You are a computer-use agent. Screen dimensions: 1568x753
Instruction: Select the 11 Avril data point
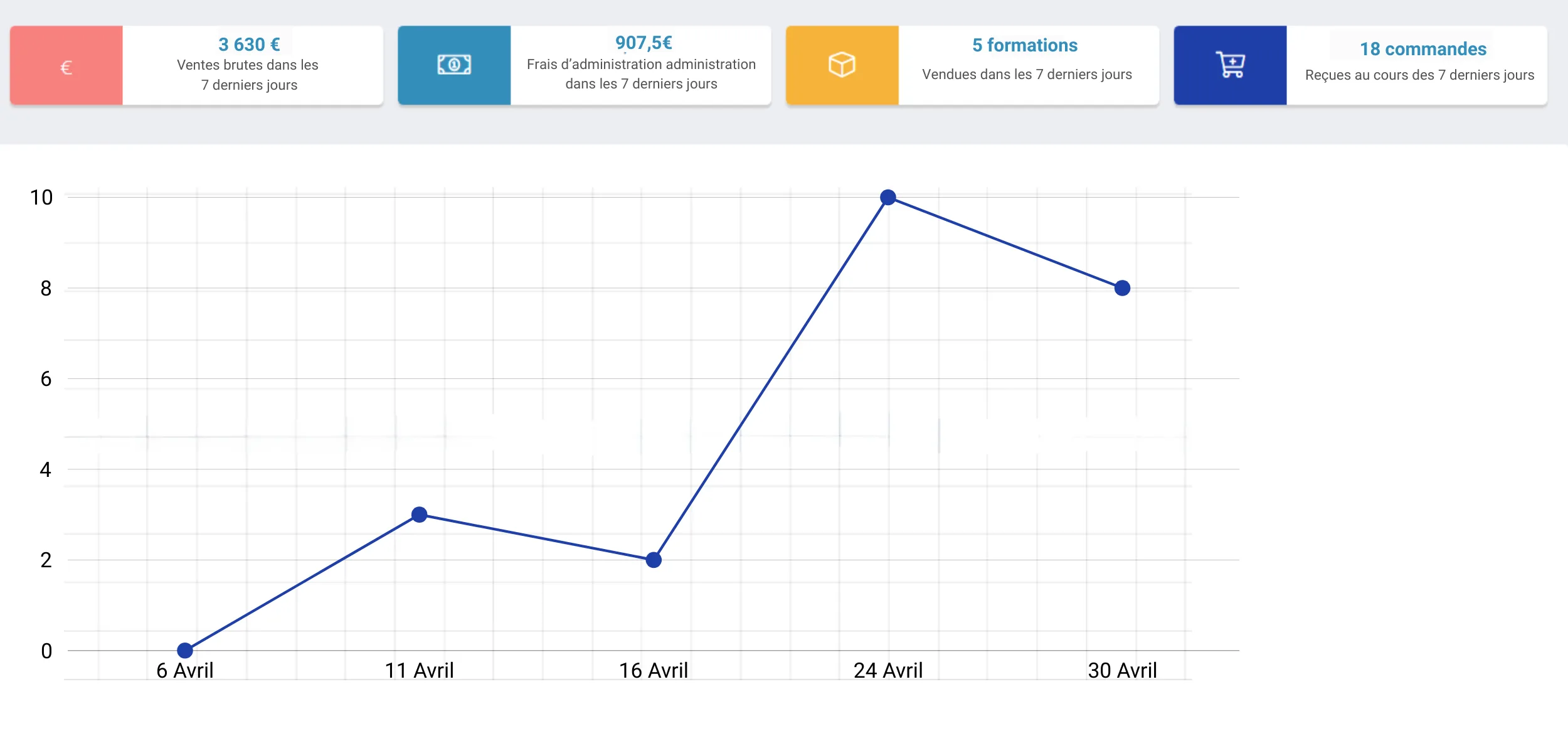pyautogui.click(x=420, y=515)
